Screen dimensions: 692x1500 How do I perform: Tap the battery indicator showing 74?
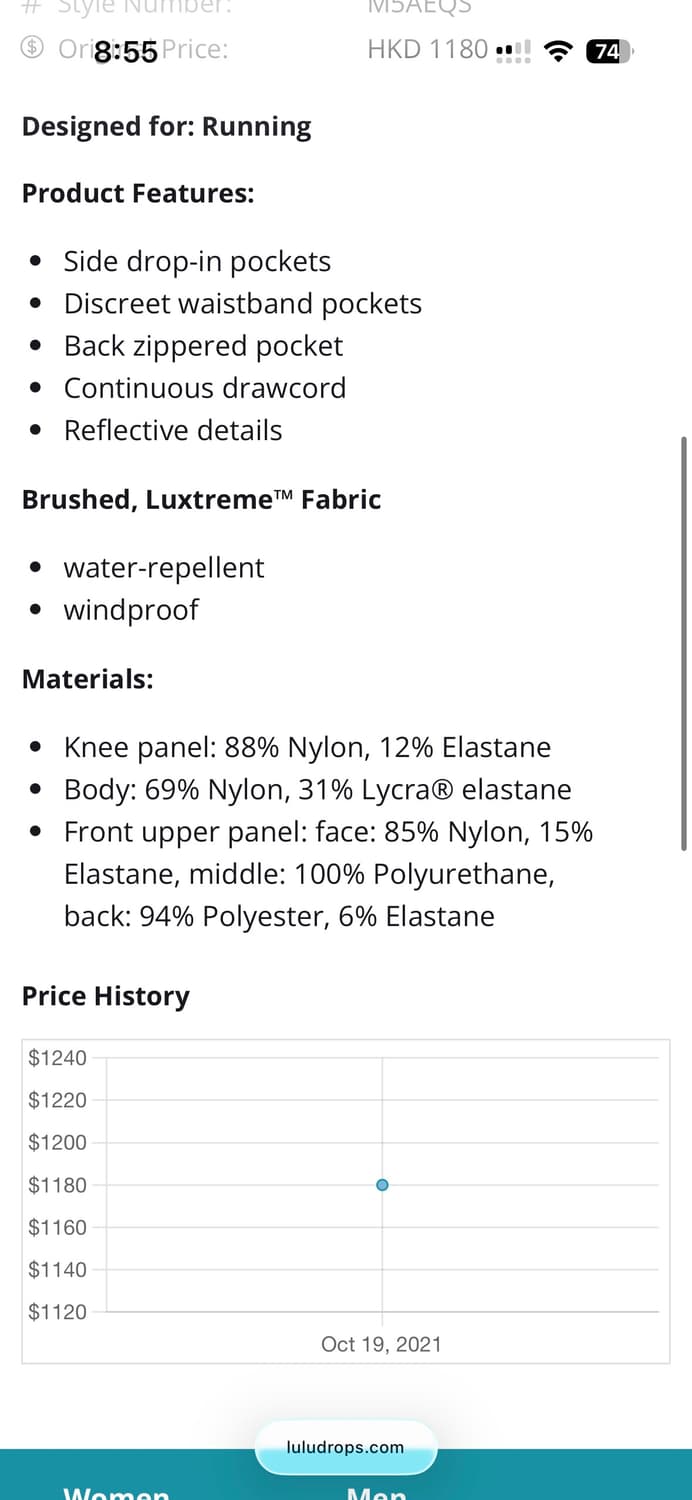pyautogui.click(x=608, y=51)
